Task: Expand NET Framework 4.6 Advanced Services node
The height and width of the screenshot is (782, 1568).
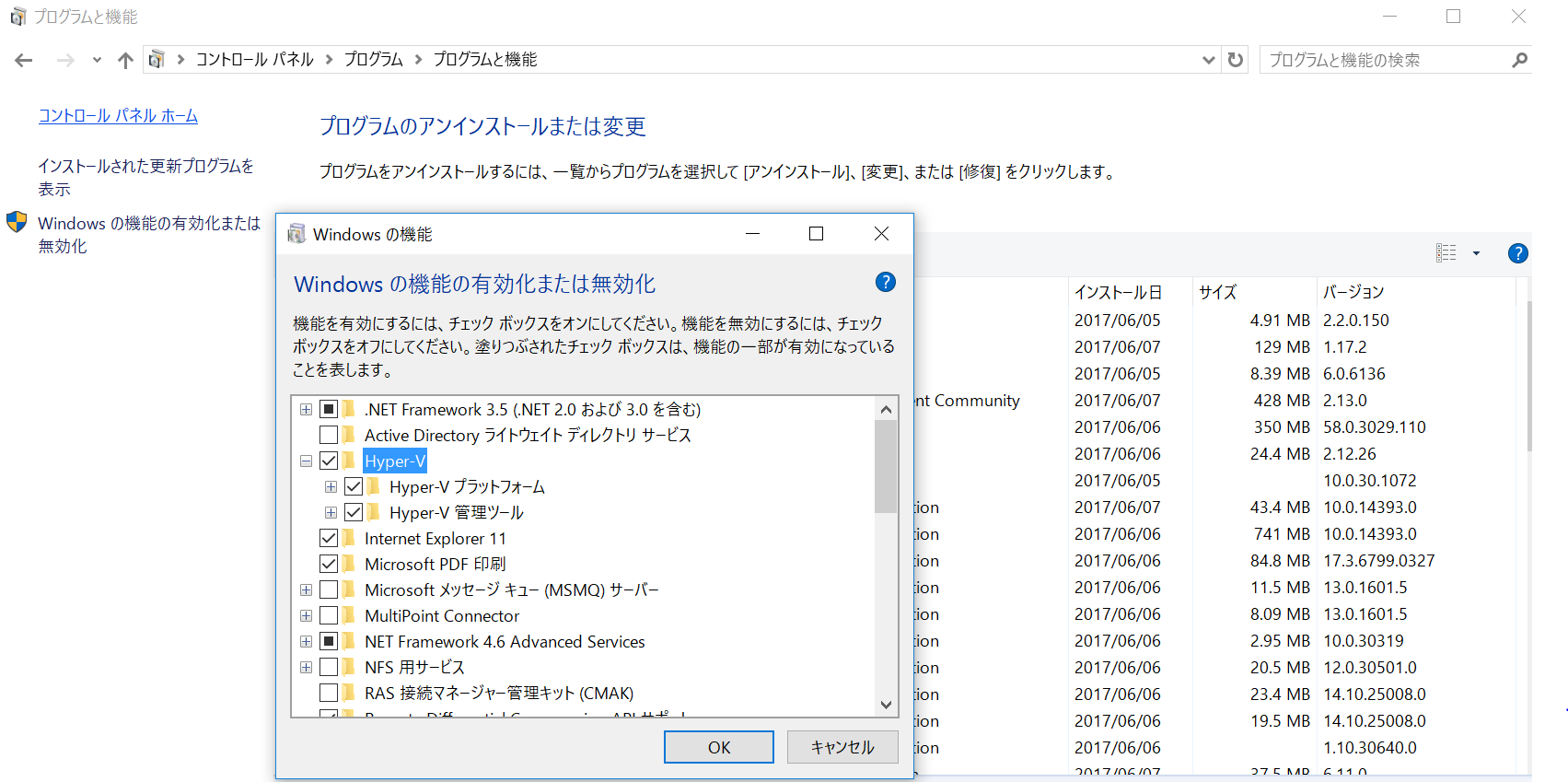Action: pos(306,641)
